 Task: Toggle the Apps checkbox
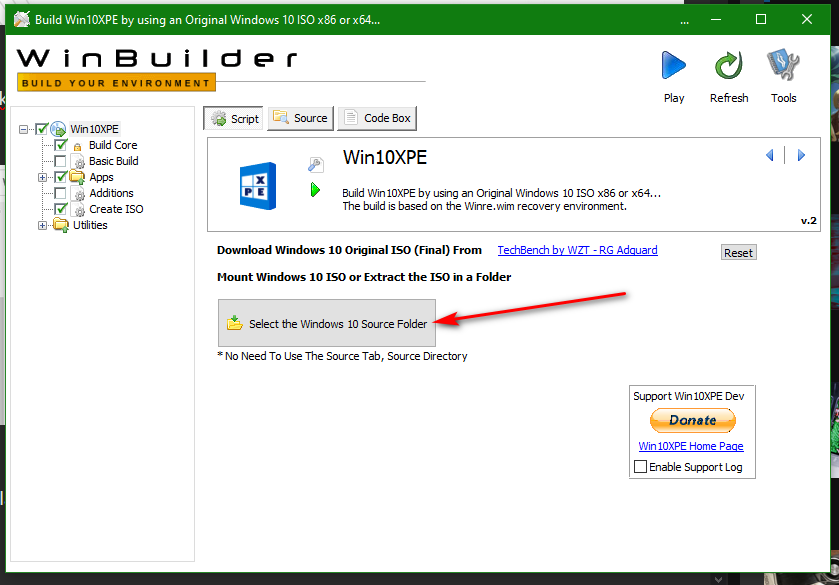coord(60,177)
